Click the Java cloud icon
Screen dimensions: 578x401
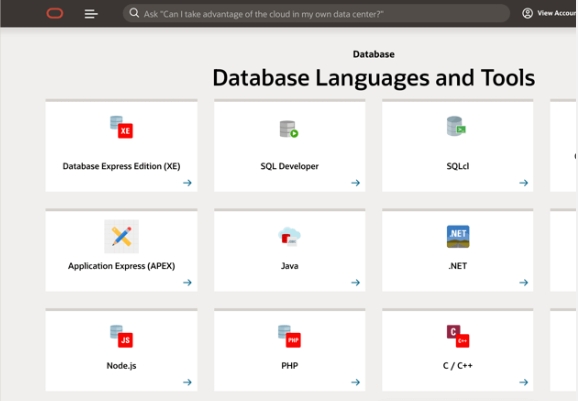[x=289, y=237]
